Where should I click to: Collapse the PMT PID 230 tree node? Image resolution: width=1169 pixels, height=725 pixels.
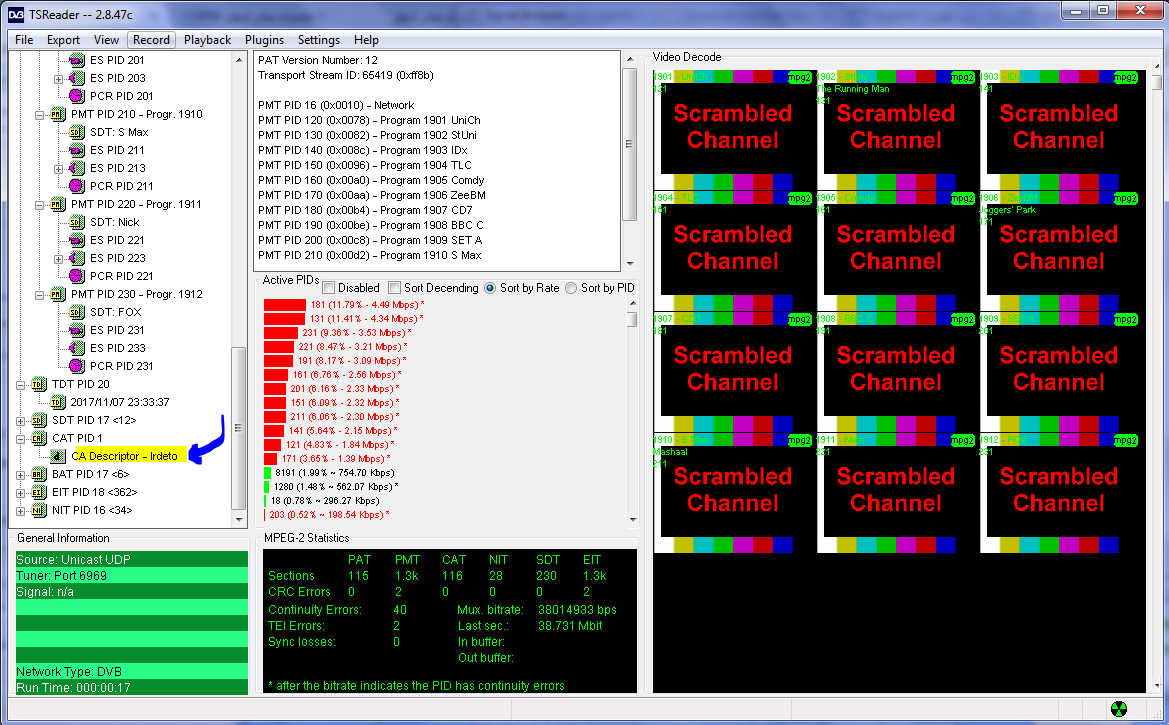pos(40,294)
